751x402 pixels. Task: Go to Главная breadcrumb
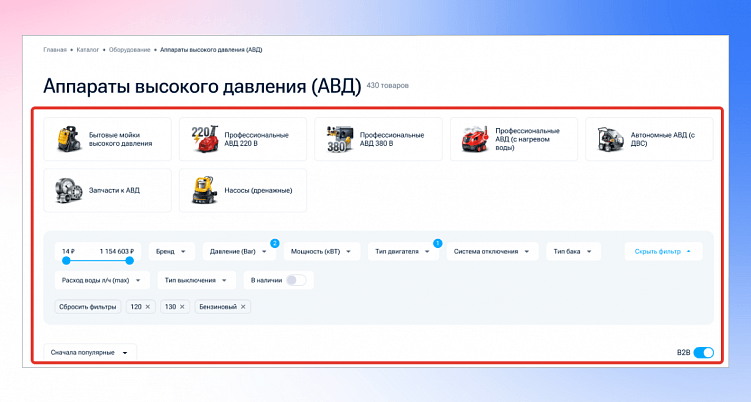55,50
